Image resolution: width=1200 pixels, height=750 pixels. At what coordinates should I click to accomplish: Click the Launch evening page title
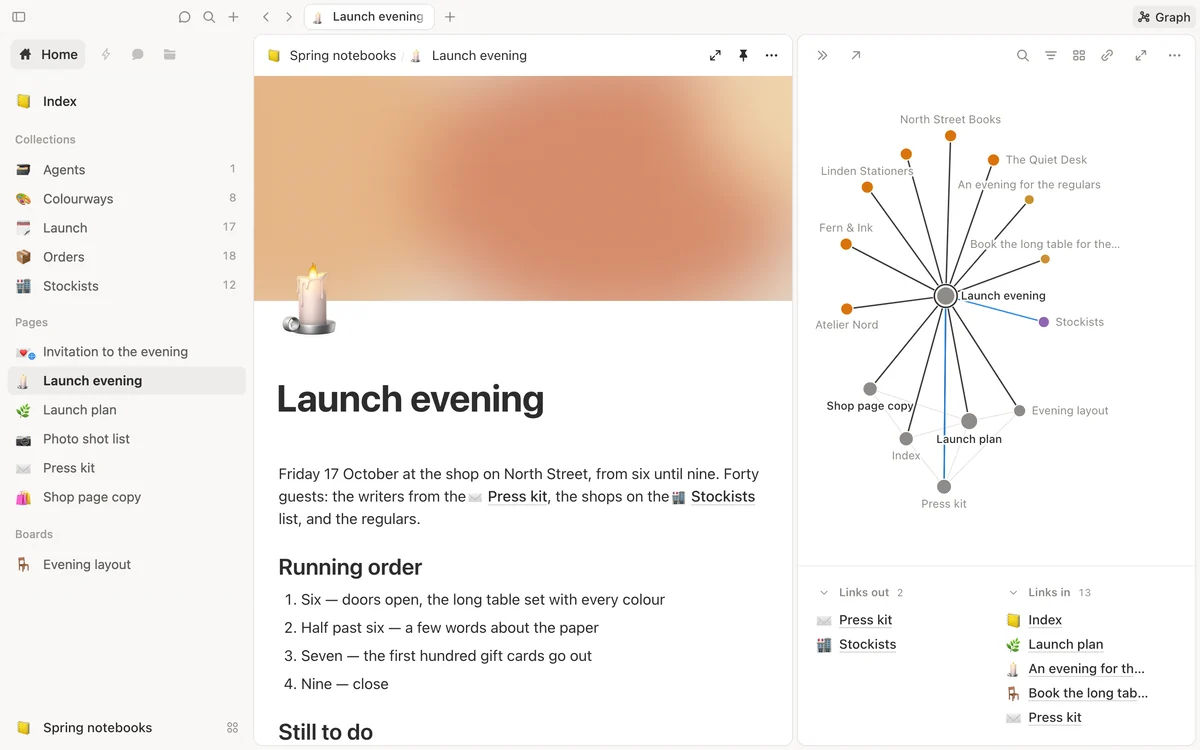[x=410, y=399]
